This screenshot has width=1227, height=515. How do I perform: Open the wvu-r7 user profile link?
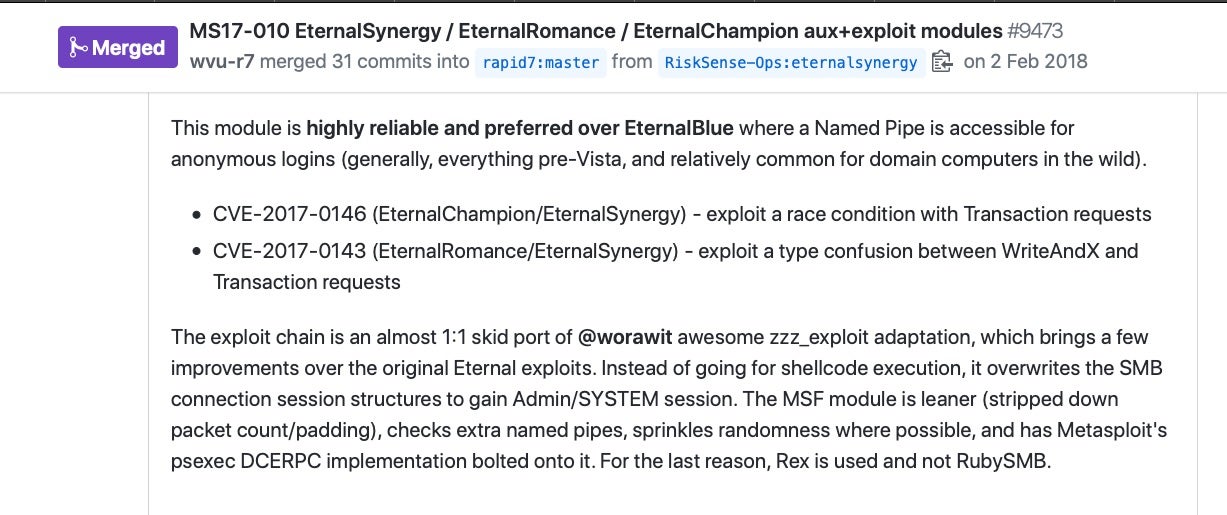tap(223, 62)
